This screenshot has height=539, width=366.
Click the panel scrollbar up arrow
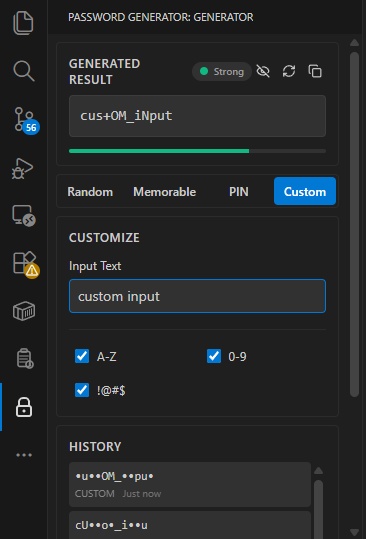354,43
